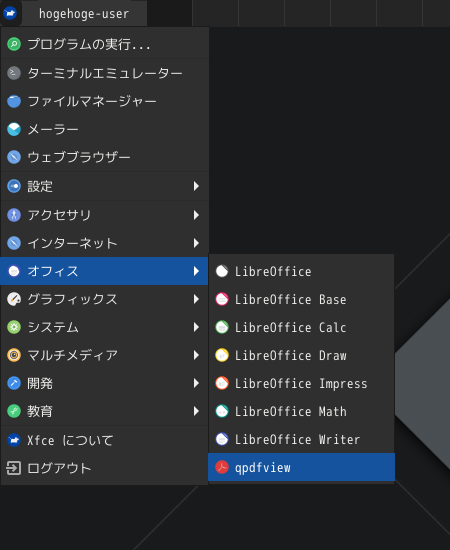Click the マルチメディア orange disc icon
The image size is (450, 550).
pos(14,355)
